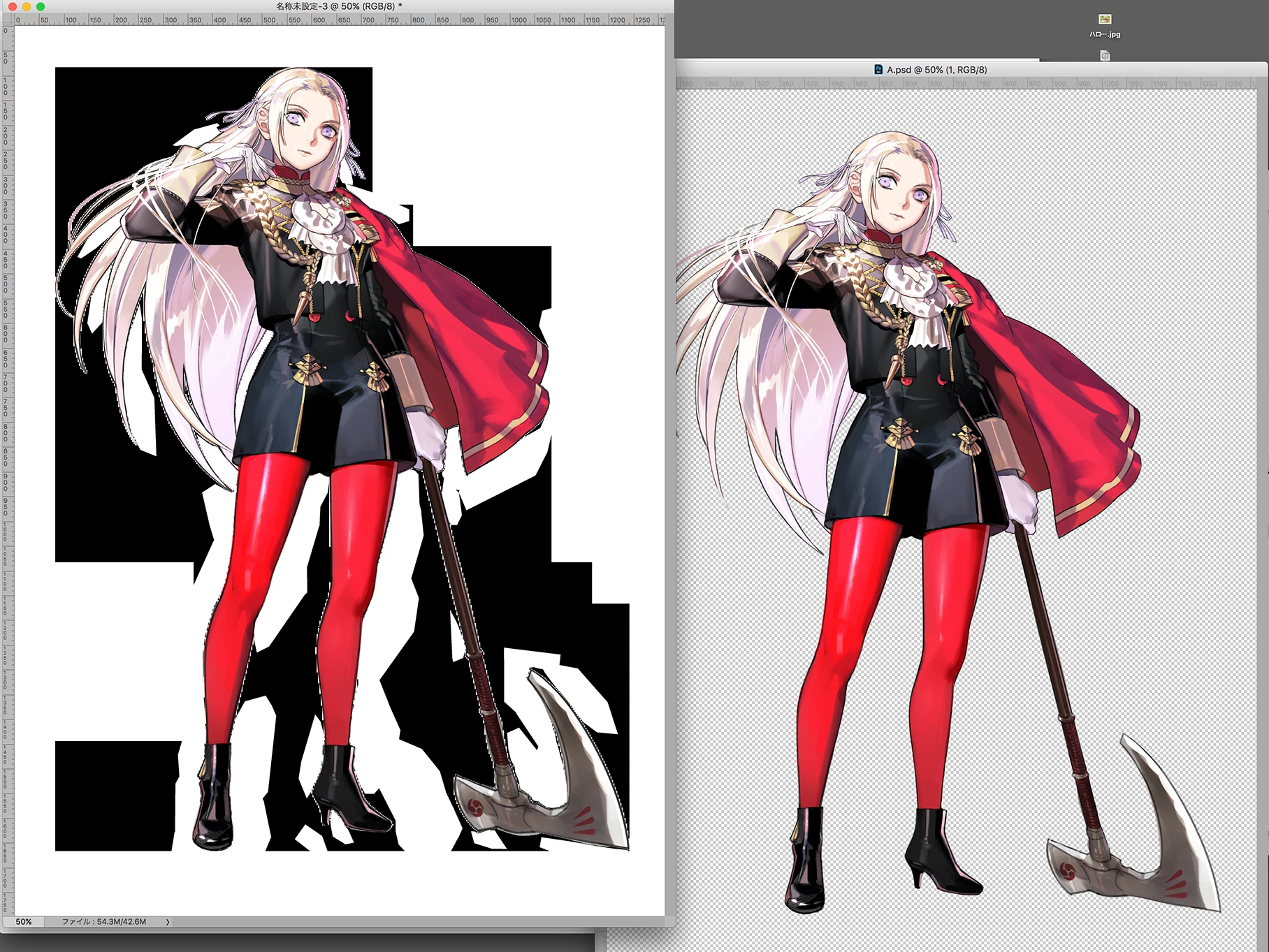Click the ファイル: 54.3M/42.6M status text
Viewport: 1269px width, 952px height.
(104, 922)
